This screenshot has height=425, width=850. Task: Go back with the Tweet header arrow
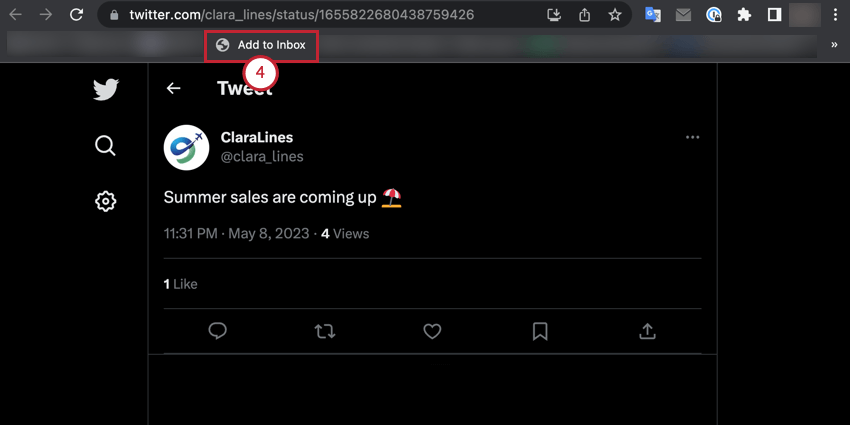[173, 88]
